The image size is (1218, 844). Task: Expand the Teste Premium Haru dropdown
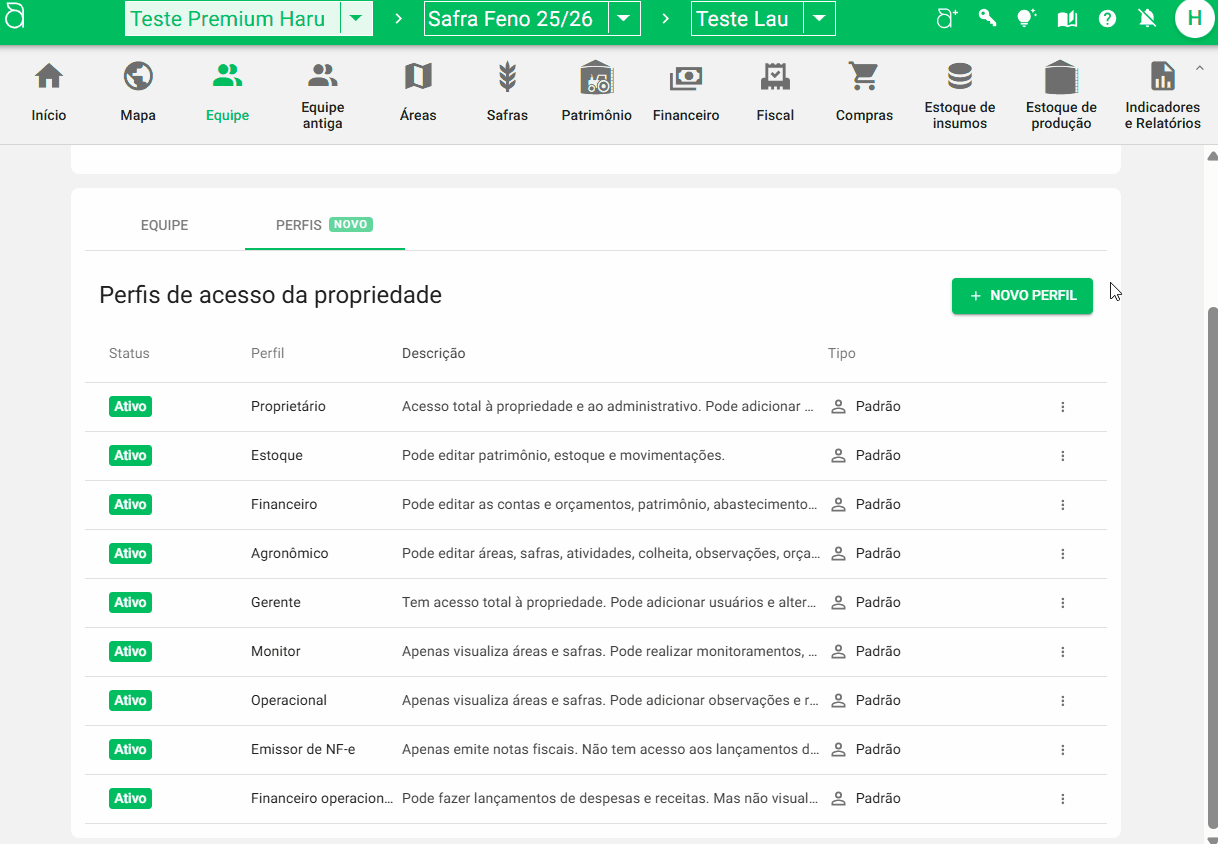tap(356, 18)
